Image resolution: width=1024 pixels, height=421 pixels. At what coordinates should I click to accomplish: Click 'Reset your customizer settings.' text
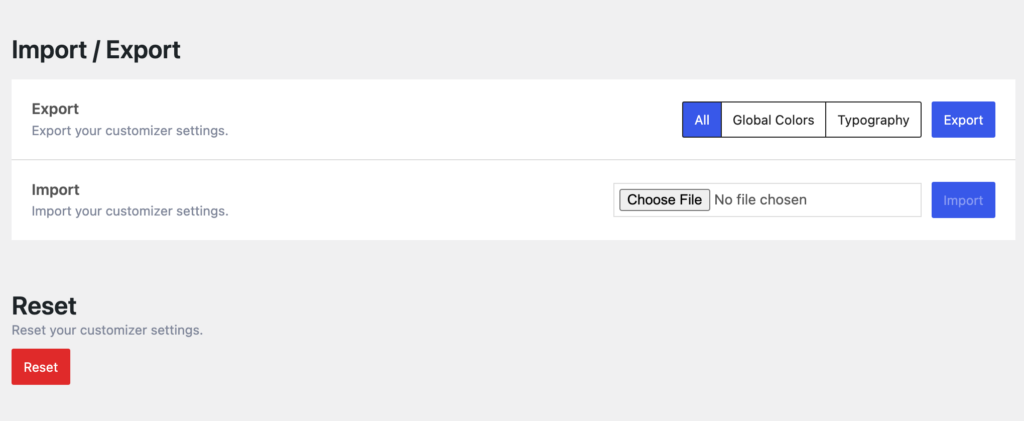pos(107,329)
